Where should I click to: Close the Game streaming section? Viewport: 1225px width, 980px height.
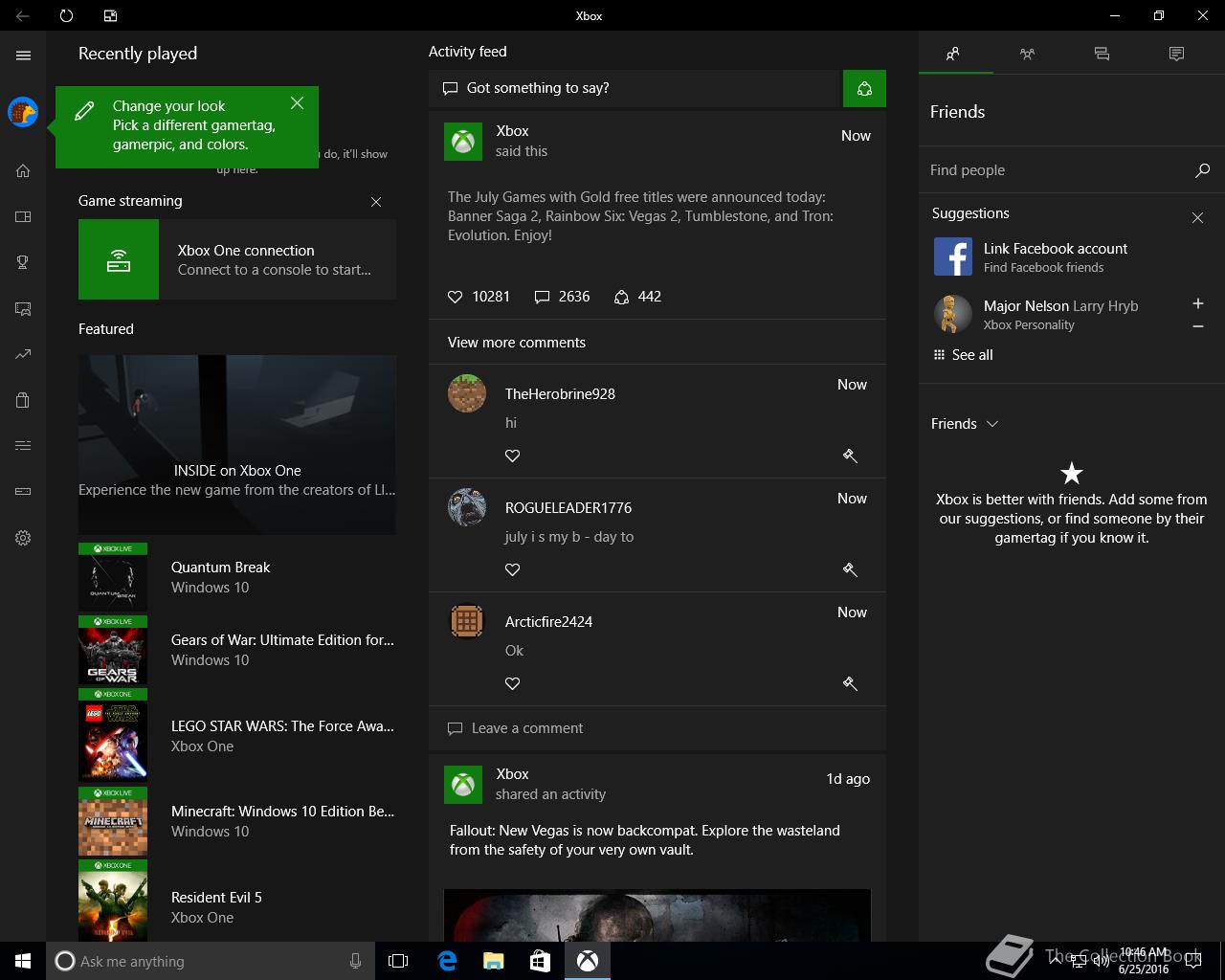(376, 202)
